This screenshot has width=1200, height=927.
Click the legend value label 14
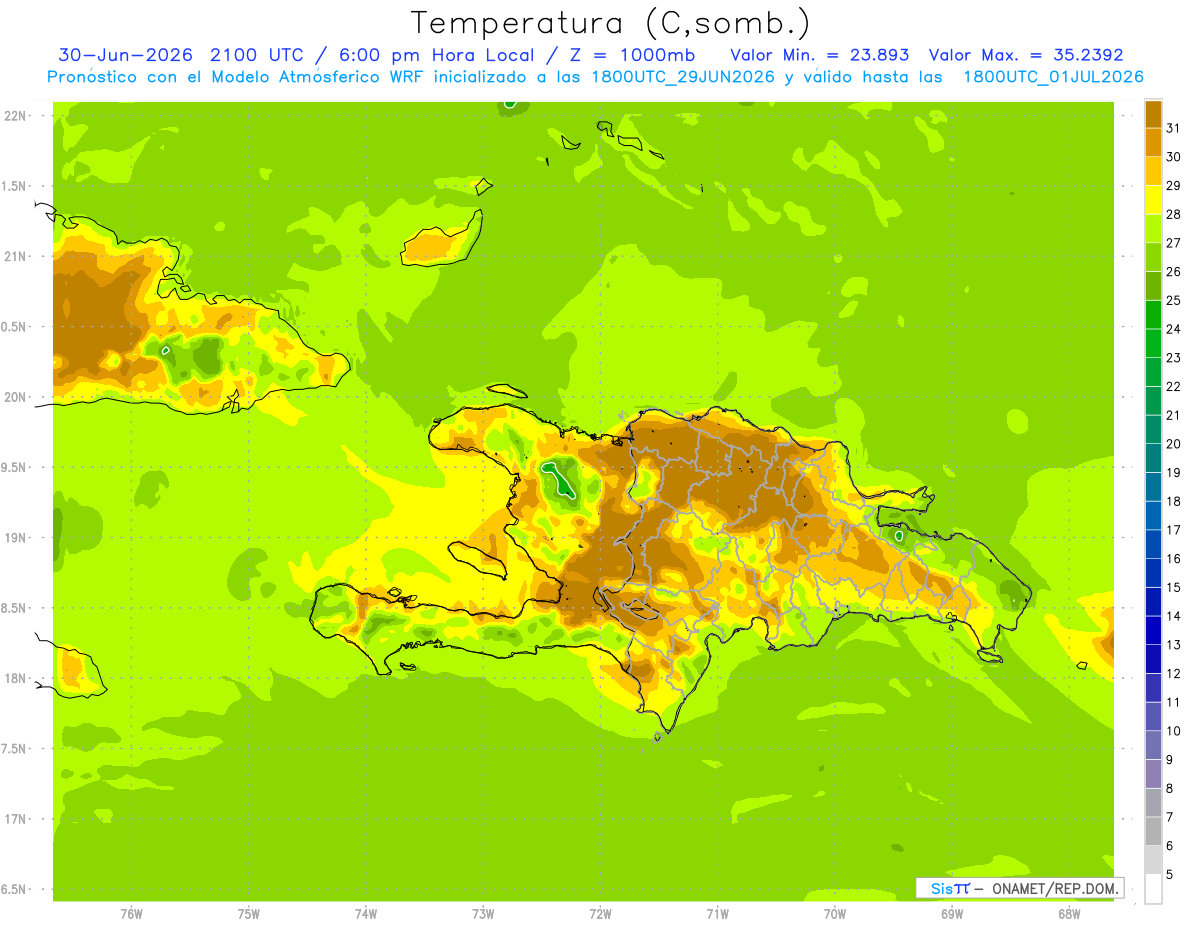(1174, 616)
